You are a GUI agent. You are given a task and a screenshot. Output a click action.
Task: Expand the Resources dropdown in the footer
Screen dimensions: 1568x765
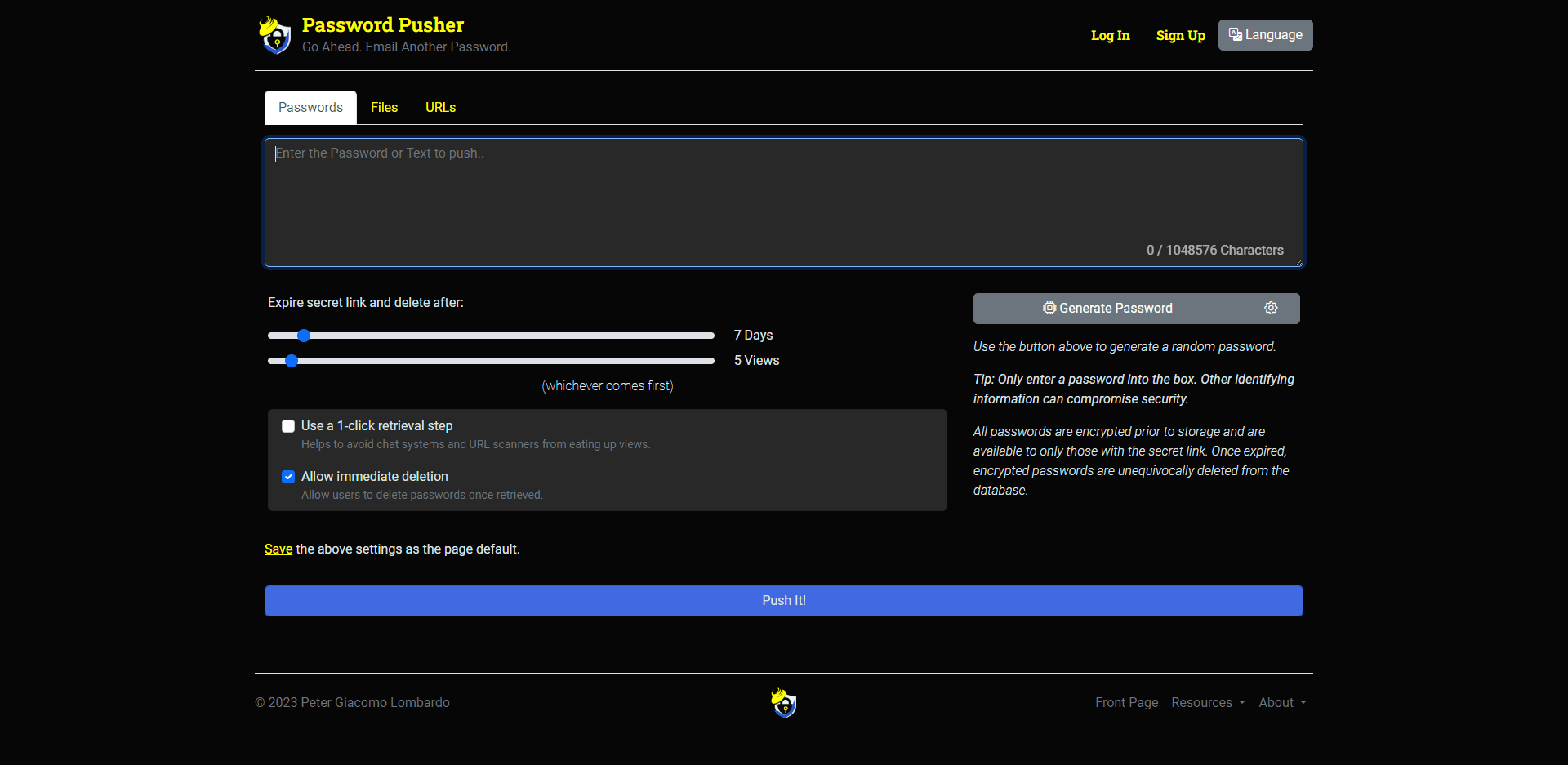(x=1208, y=702)
